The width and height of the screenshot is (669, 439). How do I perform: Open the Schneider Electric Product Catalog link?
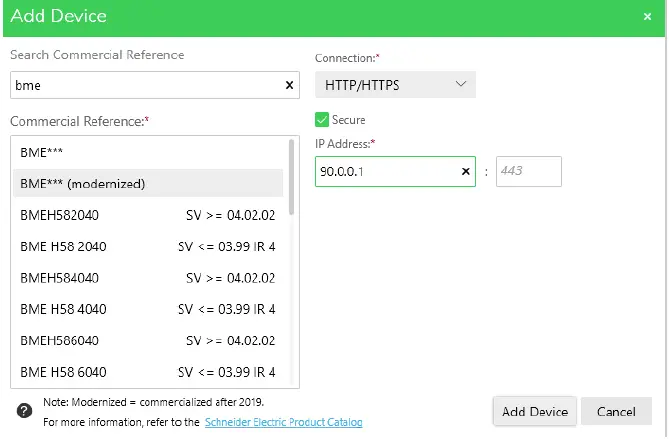click(283, 422)
